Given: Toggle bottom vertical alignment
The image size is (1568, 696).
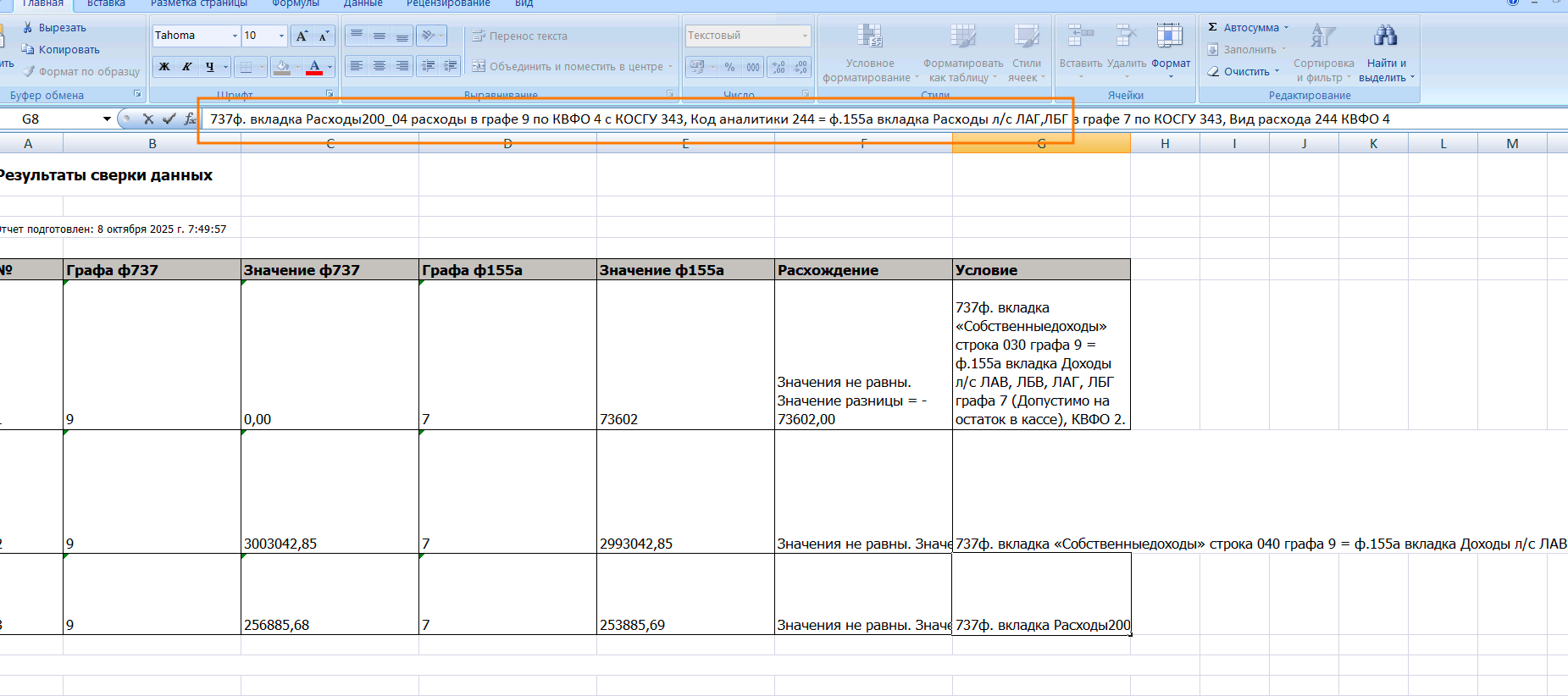Looking at the screenshot, I should (402, 36).
